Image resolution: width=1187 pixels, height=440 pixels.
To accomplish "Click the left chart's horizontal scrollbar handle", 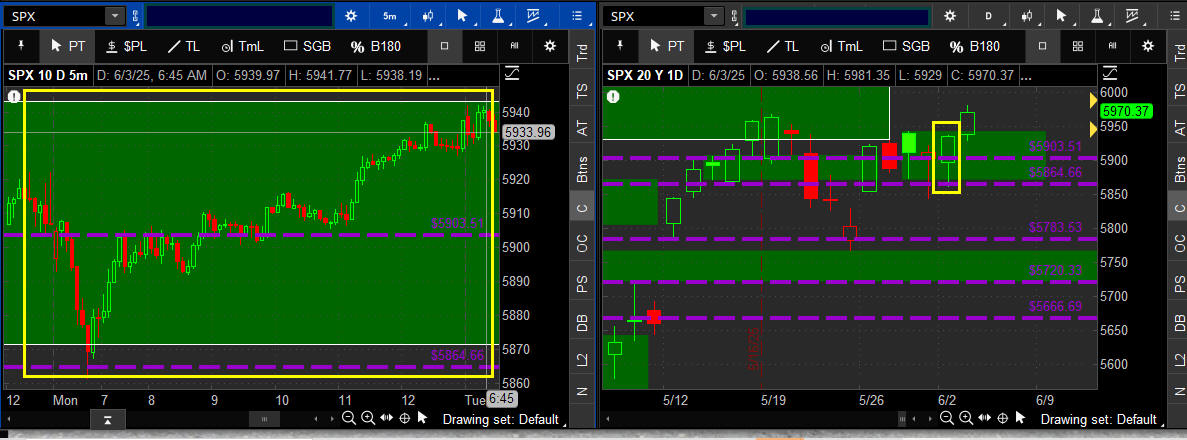I will point(264,418).
